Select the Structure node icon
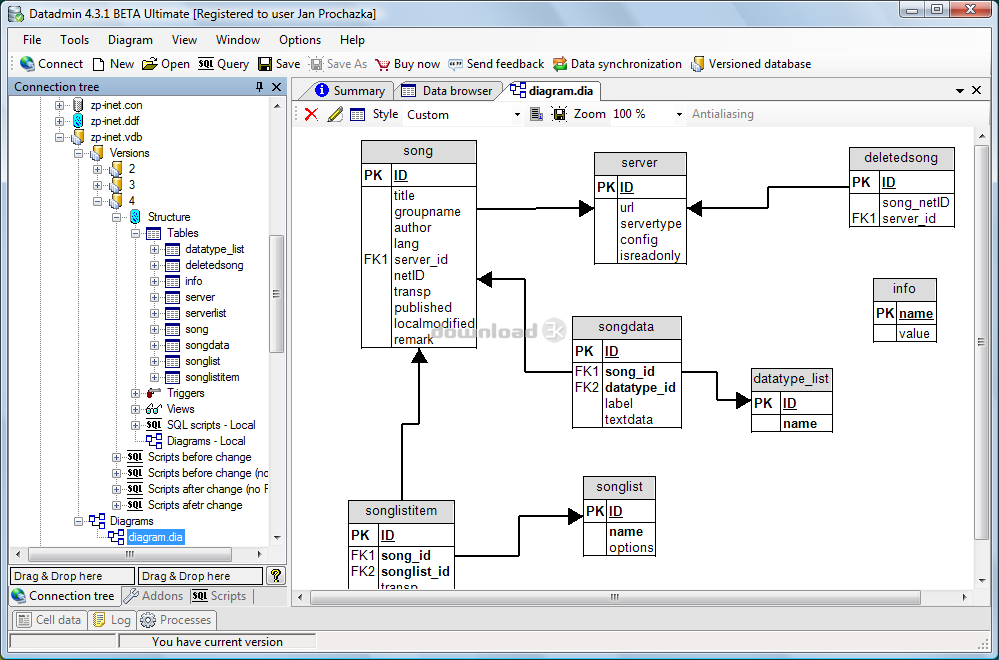This screenshot has height=660, width=999. click(x=135, y=217)
